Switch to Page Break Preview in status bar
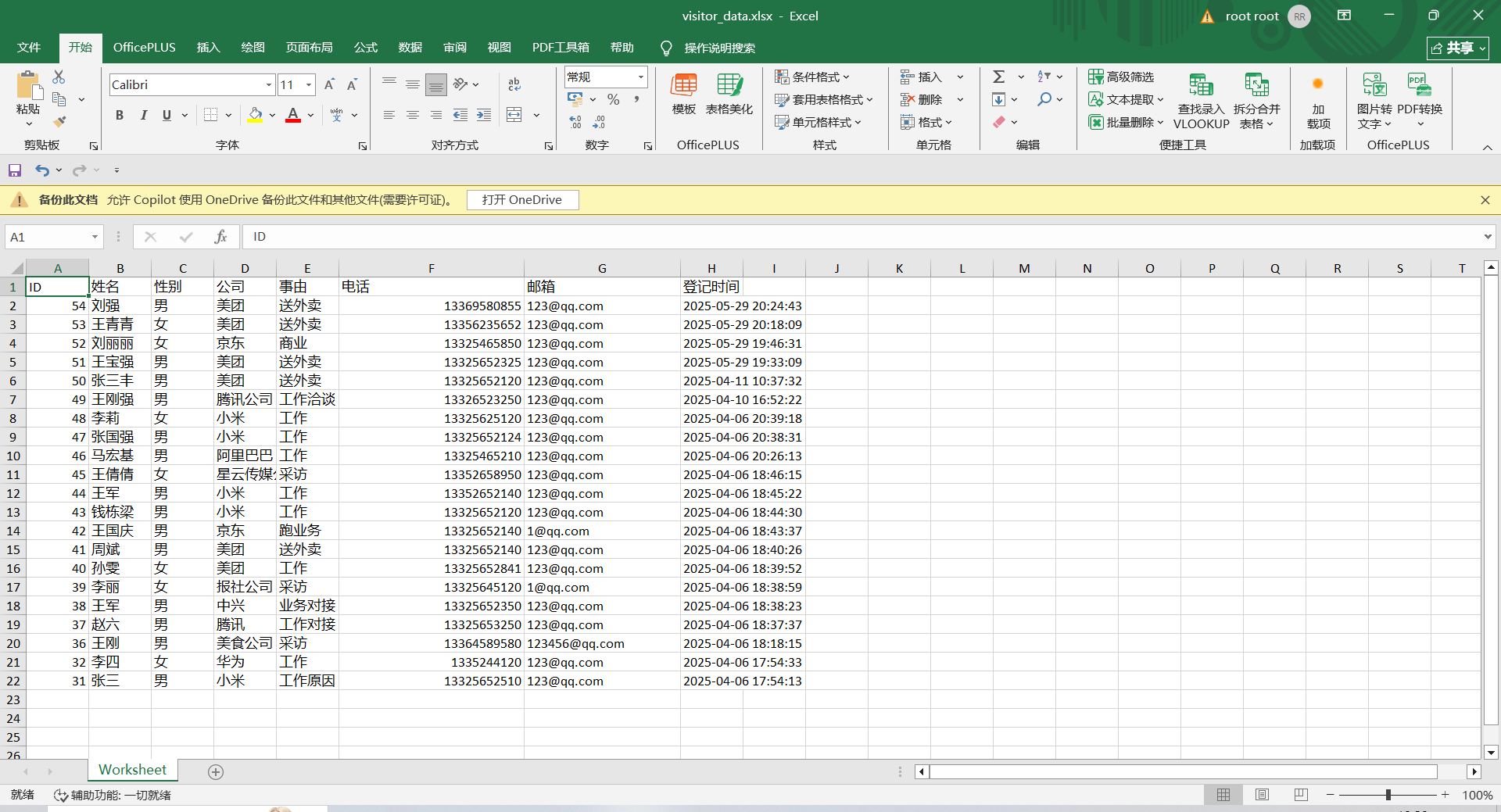This screenshot has height=812, width=1501. point(1301,795)
